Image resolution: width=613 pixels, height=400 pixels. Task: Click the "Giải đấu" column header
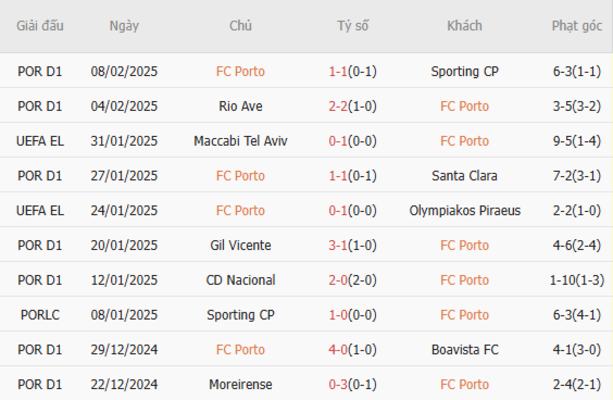[40, 25]
